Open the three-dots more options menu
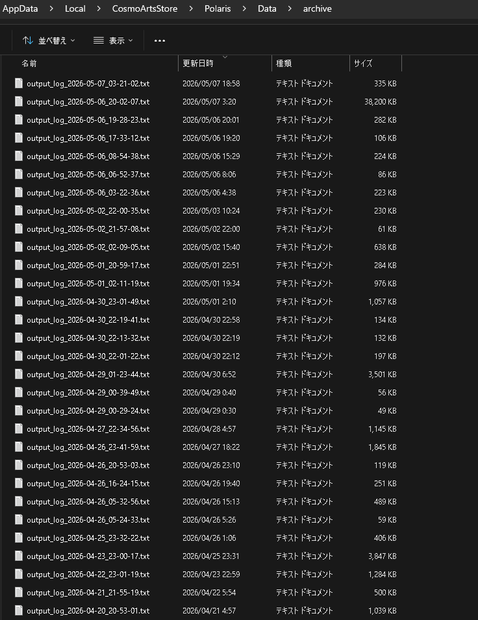Screen dimensions: 478x620 [160, 40]
